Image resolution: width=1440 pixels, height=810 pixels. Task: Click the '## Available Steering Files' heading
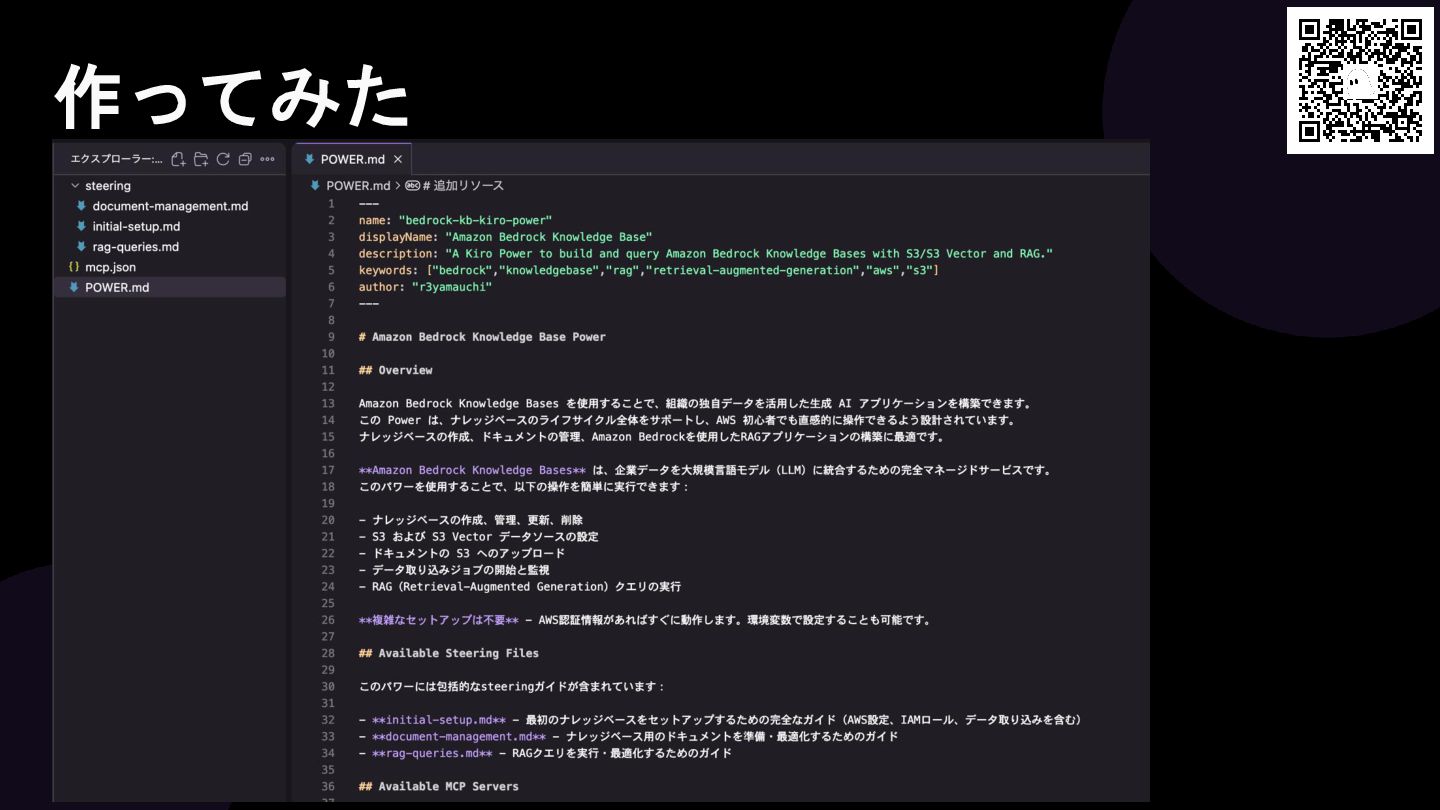[448, 653]
